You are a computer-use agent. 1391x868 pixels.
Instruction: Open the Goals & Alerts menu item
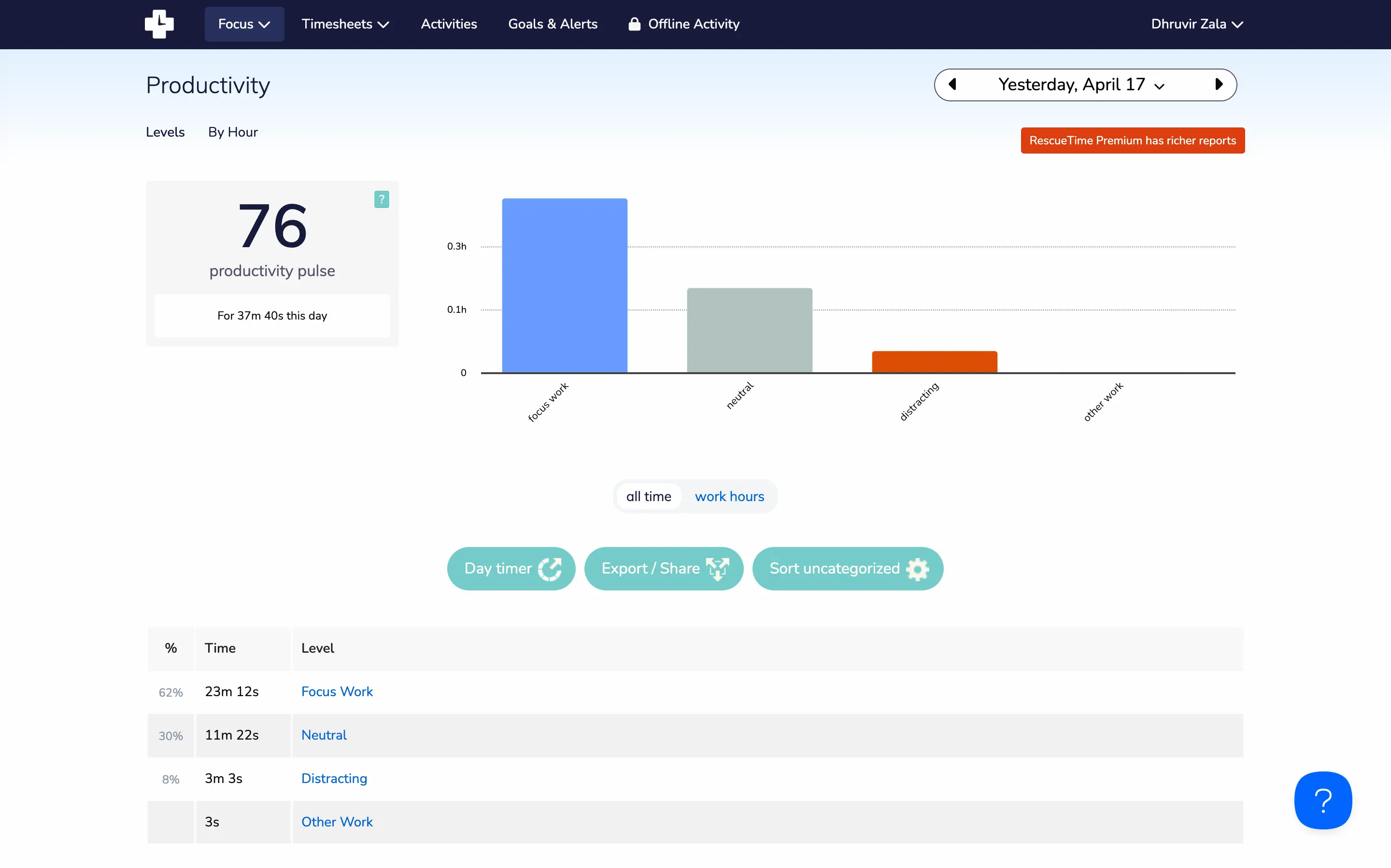point(553,24)
